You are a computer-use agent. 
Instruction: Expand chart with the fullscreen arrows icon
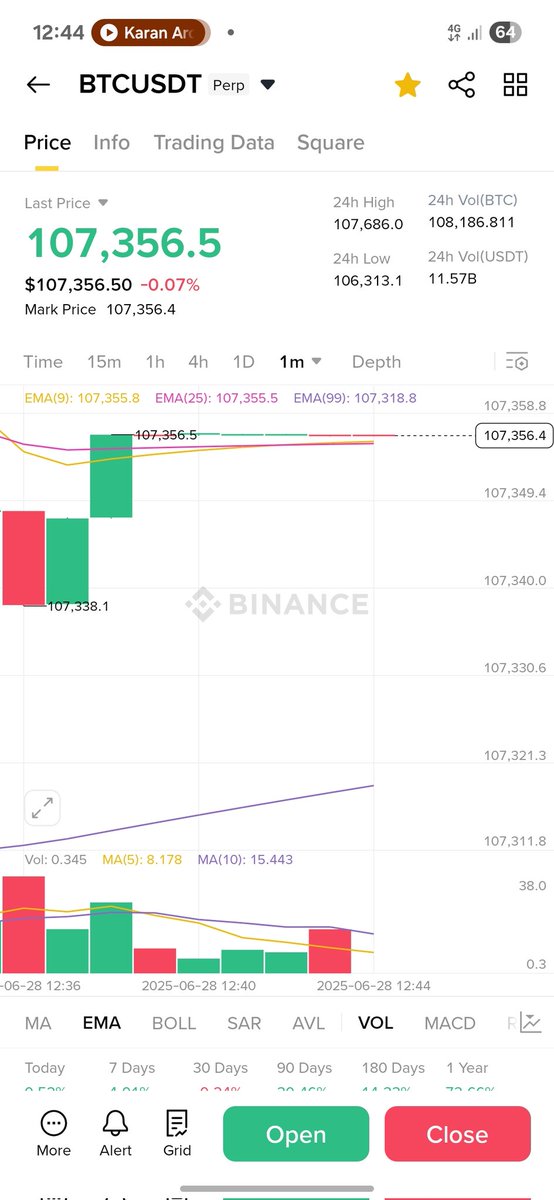pos(42,808)
